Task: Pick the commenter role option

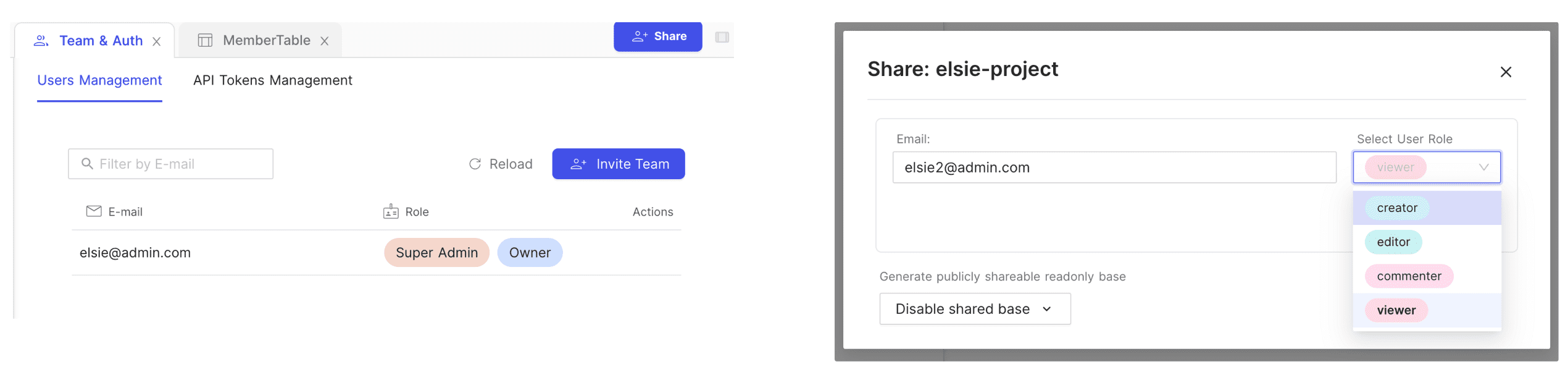Action: click(x=1408, y=276)
